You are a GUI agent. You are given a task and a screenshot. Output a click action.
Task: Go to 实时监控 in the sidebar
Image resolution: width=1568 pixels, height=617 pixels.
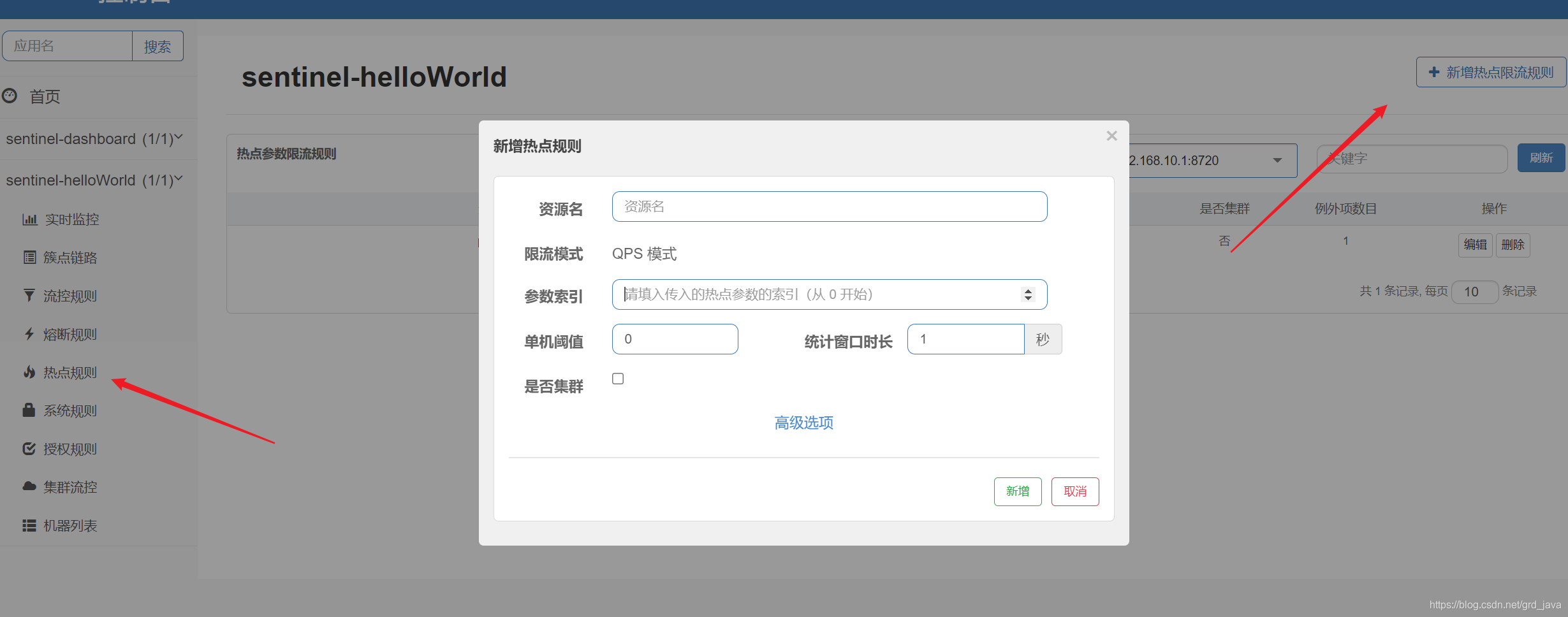[71, 219]
